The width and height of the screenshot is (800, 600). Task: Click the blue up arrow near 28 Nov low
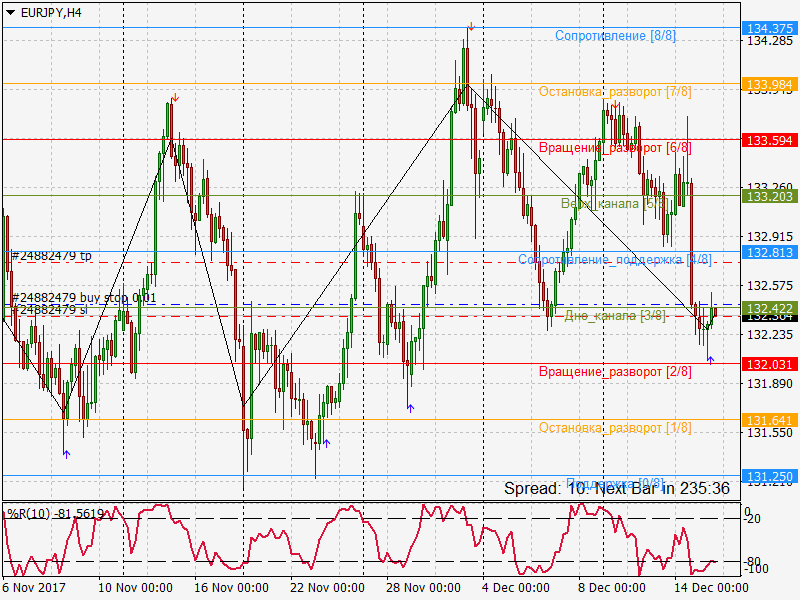411,408
